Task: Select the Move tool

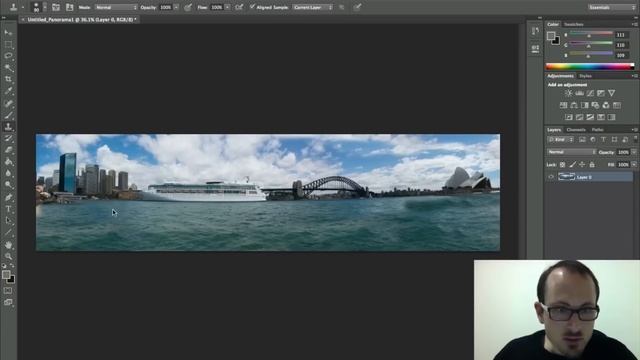Action: pos(8,32)
